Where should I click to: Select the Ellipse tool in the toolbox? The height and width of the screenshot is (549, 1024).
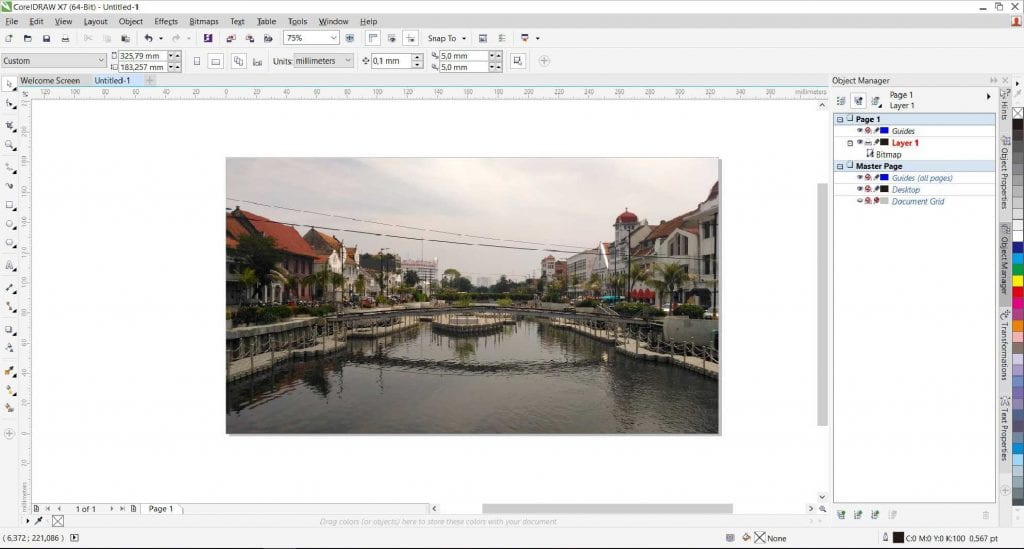(x=10, y=224)
